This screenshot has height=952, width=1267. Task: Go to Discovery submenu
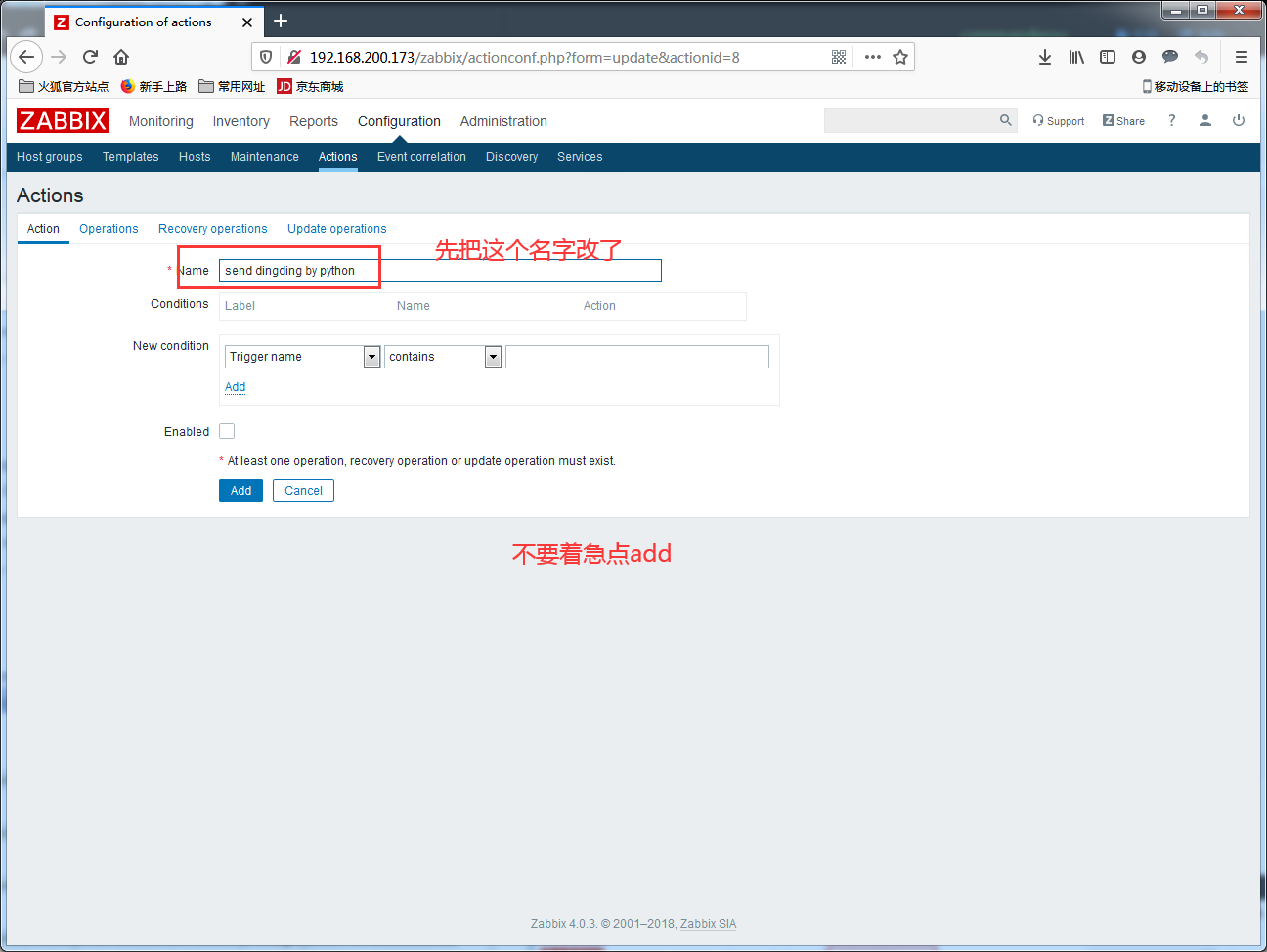point(512,157)
